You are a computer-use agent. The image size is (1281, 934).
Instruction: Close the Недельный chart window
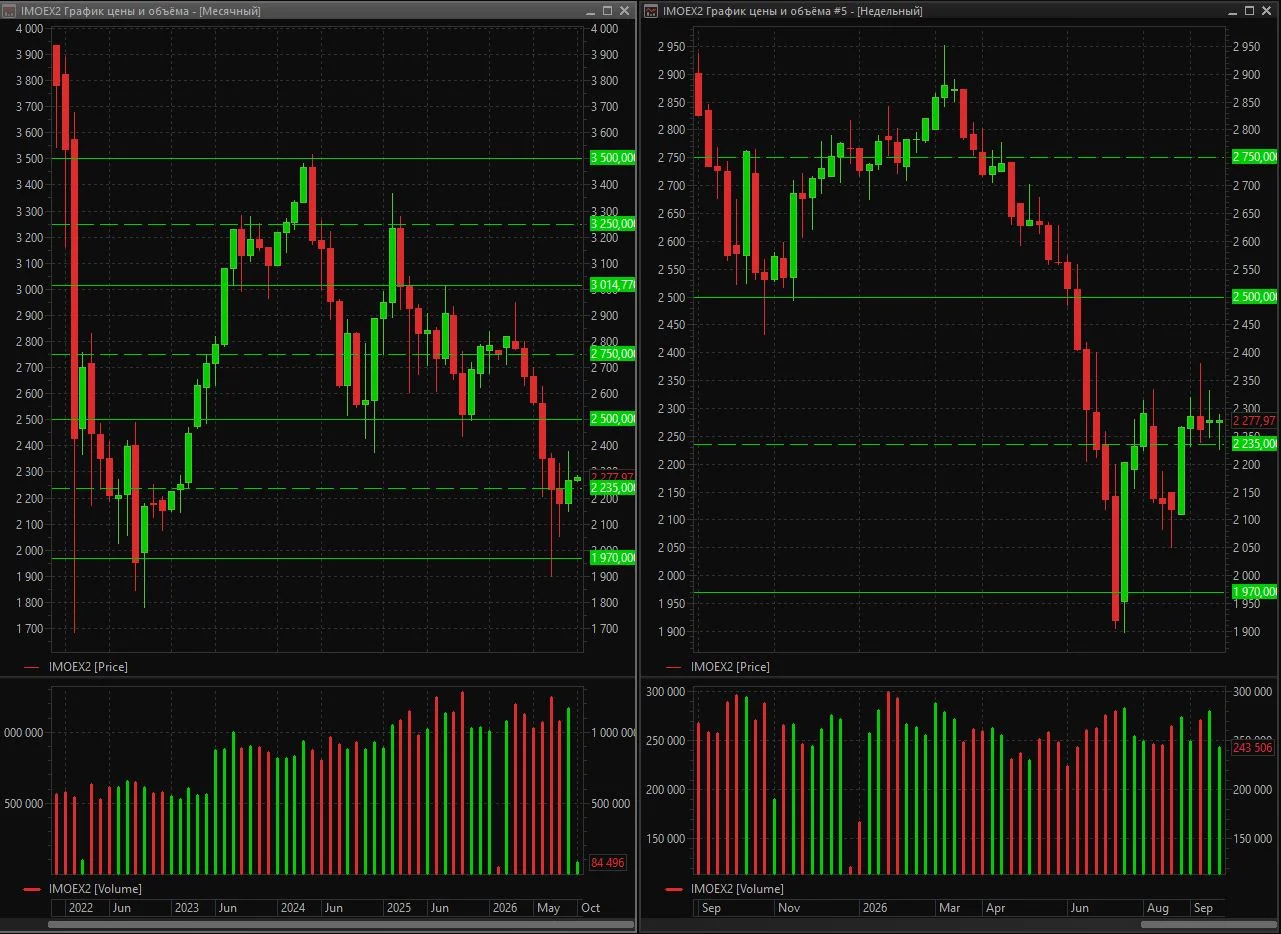click(x=1267, y=10)
